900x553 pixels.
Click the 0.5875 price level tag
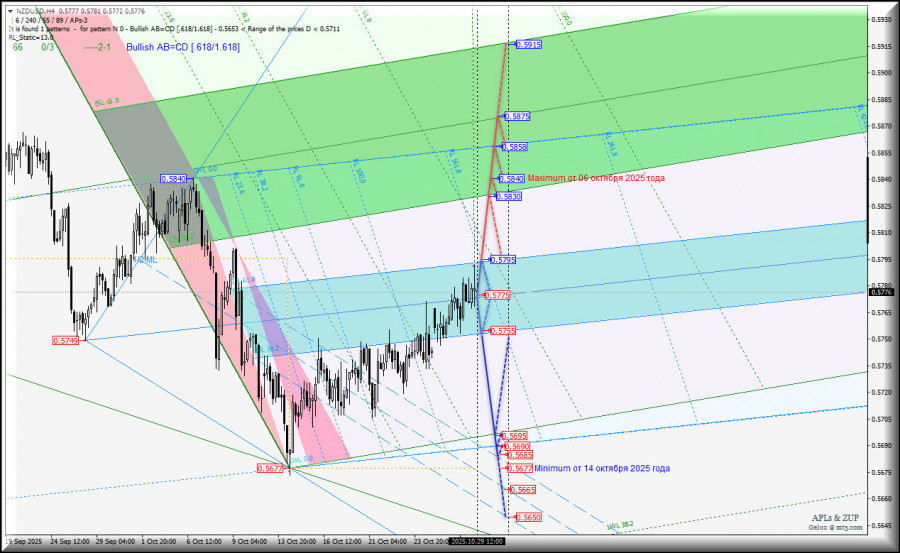(x=517, y=117)
